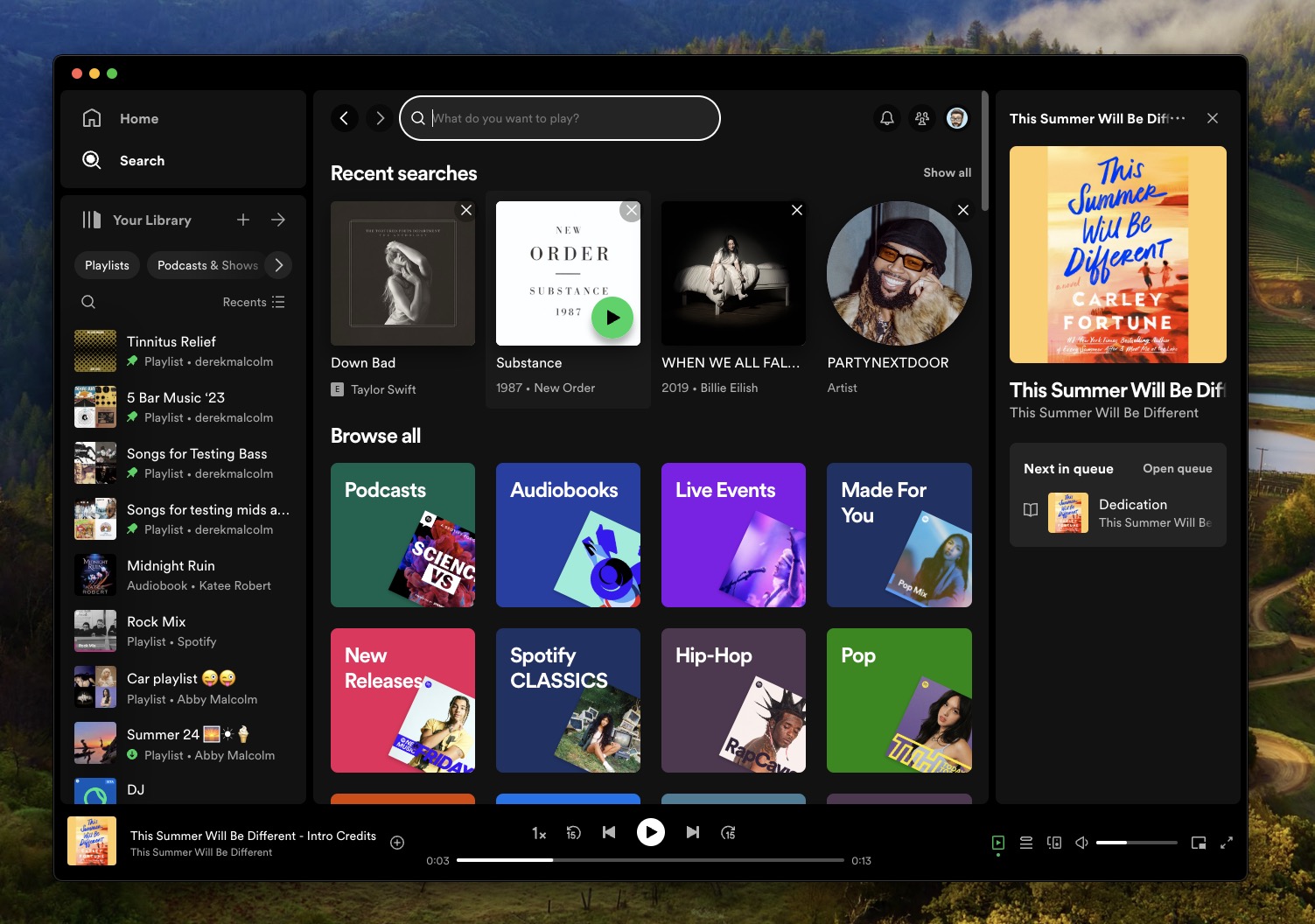Image resolution: width=1315 pixels, height=924 pixels.
Task: Remove Down Bad from recent searches
Action: click(x=466, y=210)
